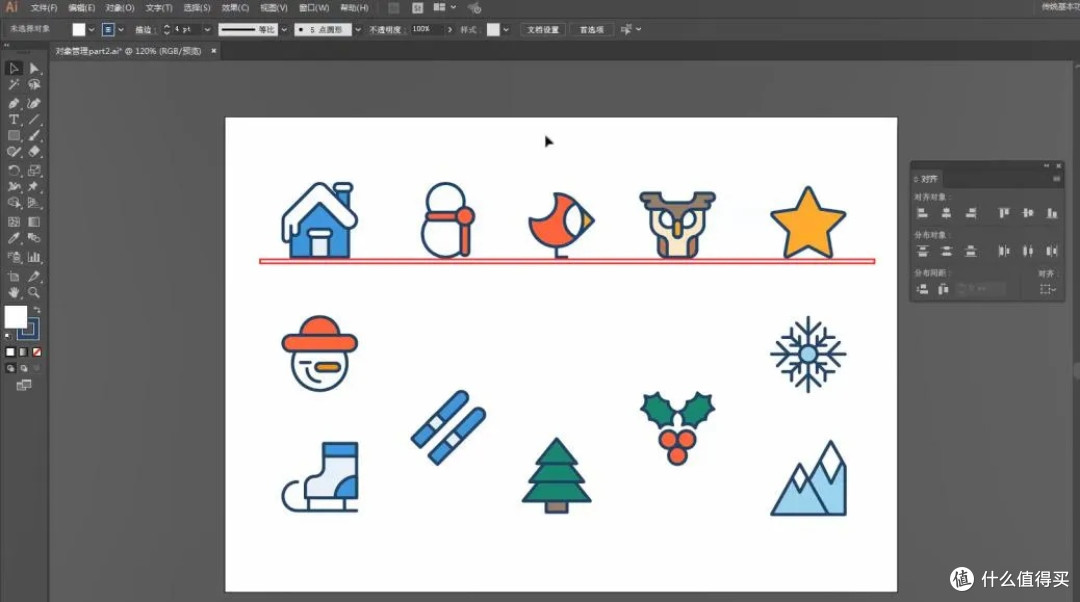Open stroke color dropdown in control bar
The height and width of the screenshot is (602, 1080).
(121, 30)
